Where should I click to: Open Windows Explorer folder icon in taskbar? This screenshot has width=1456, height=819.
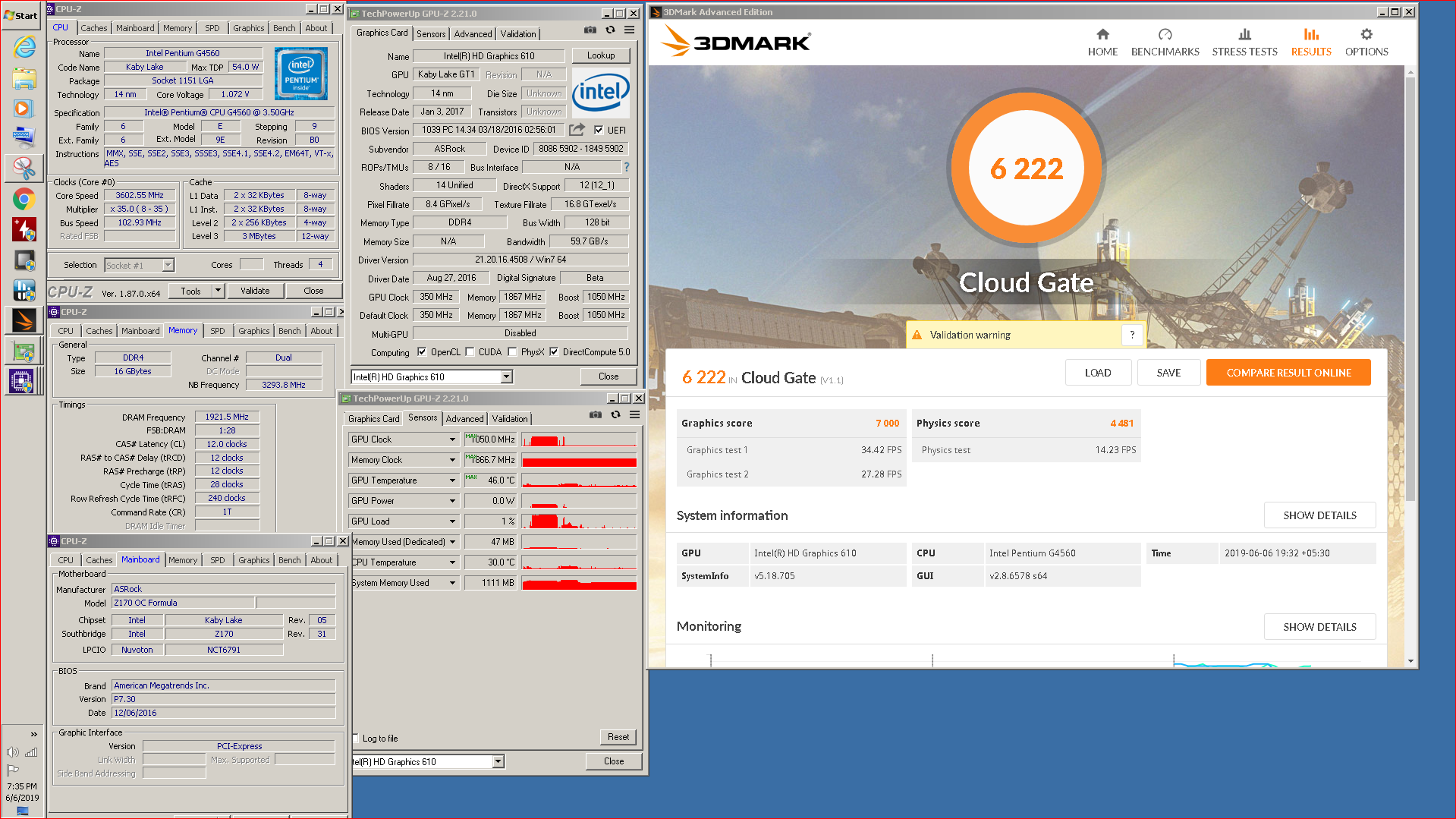(24, 77)
